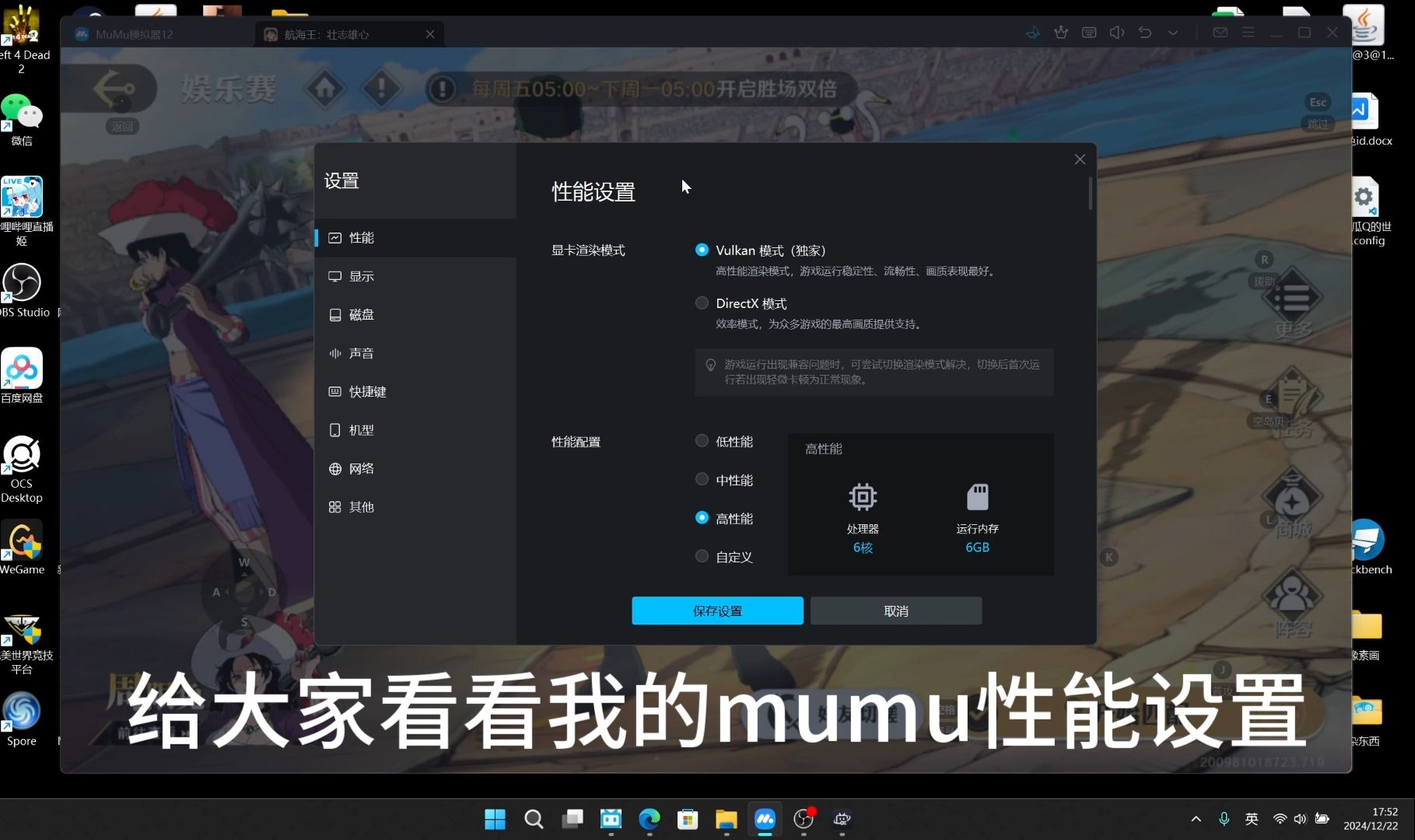Open the hamburger menu in MuMu title bar

point(1247,32)
